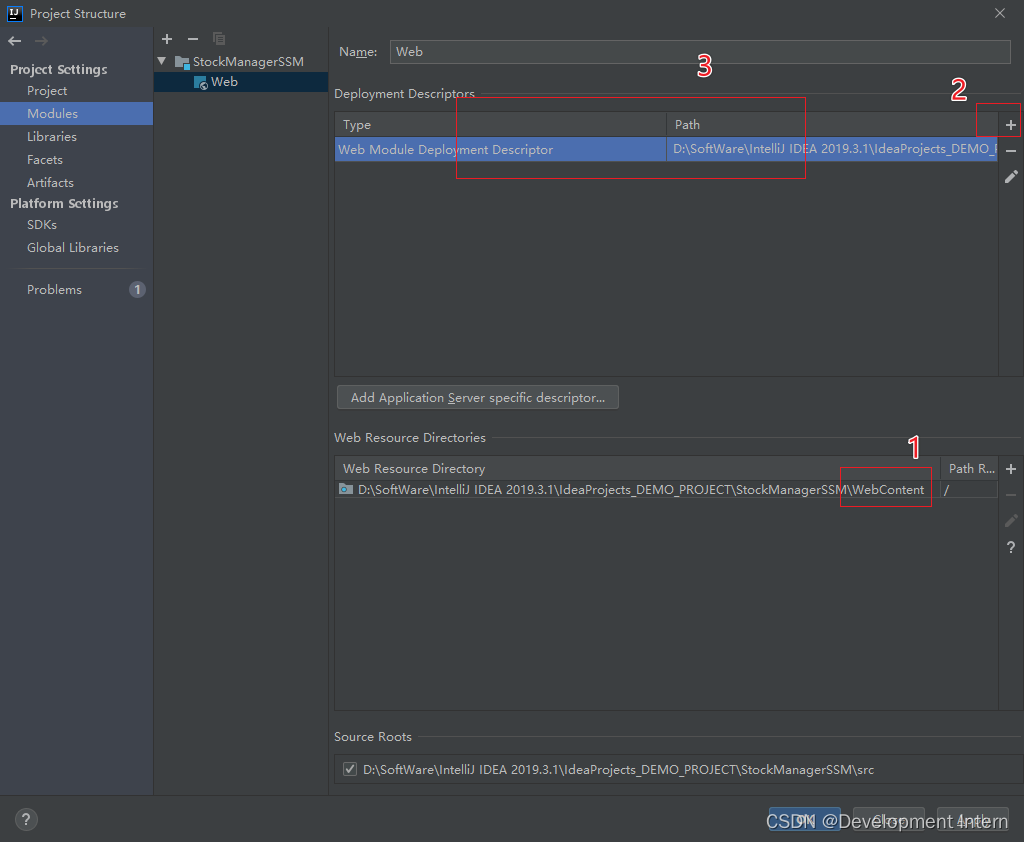The image size is (1024, 842).
Task: Open web resource directories help question mark
Action: pos(1011,547)
